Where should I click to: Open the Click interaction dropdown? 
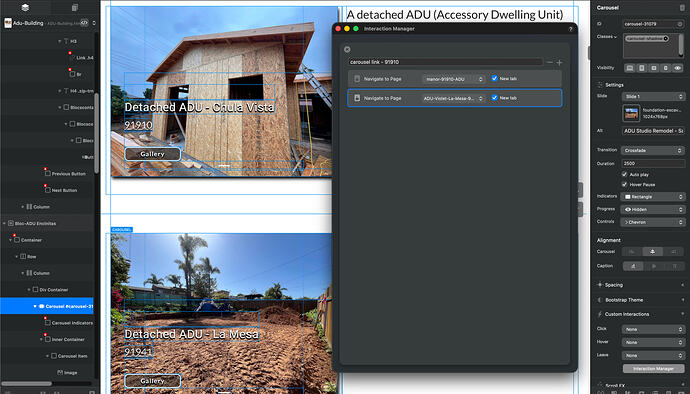[x=653, y=329]
